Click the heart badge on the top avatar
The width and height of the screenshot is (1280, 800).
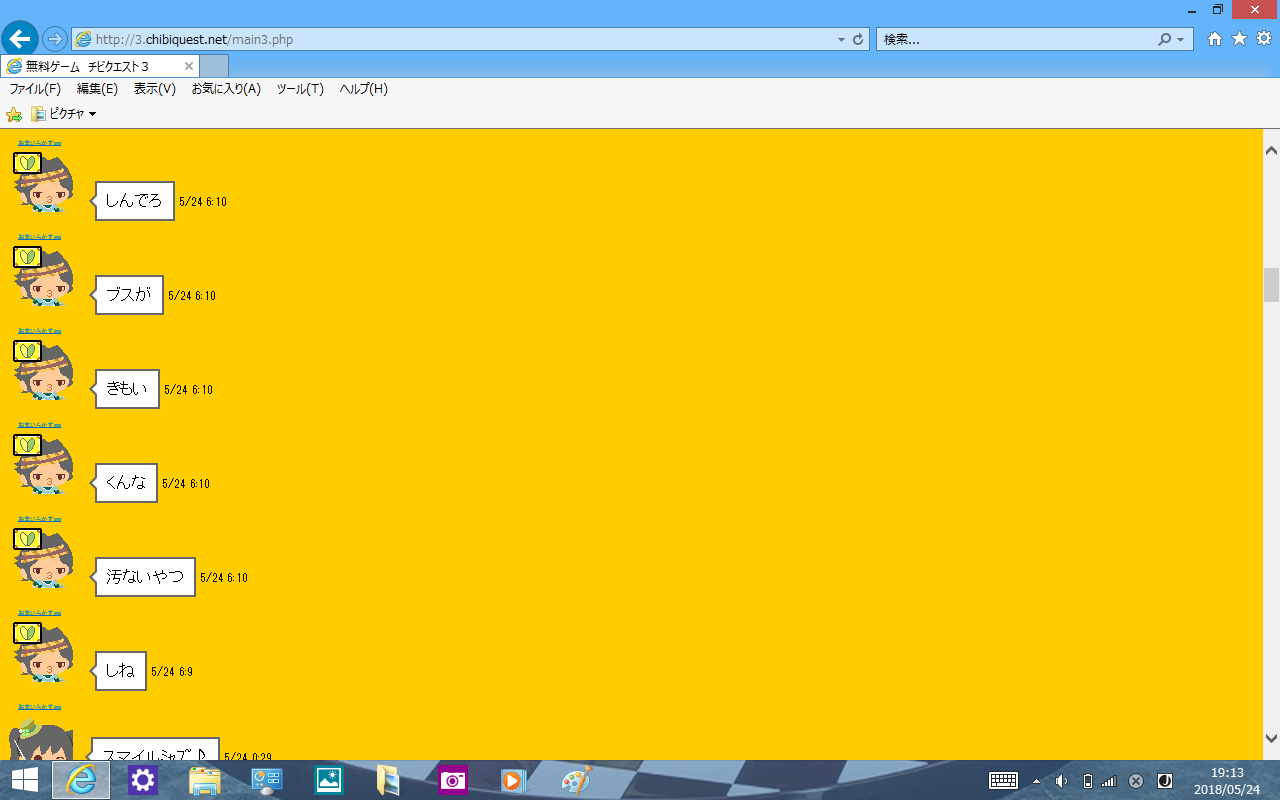[x=27, y=163]
